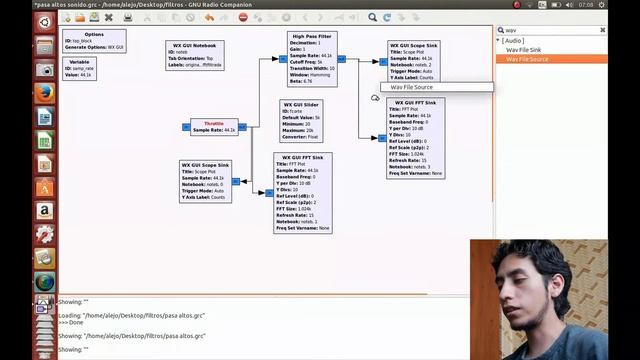Select the High Pass Filter block
The height and width of the screenshot is (360, 640).
pyautogui.click(x=312, y=59)
